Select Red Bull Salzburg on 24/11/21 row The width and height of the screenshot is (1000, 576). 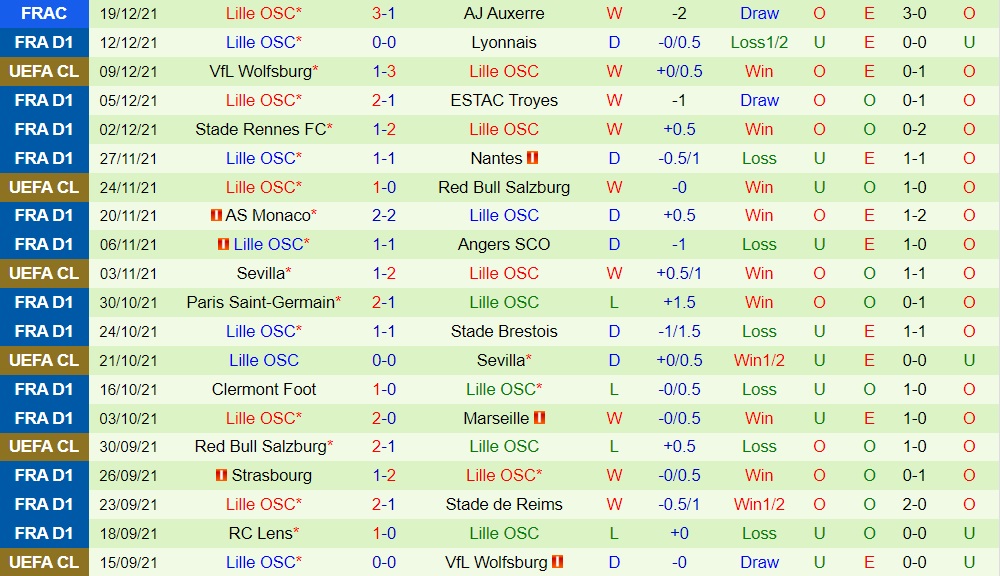504,187
